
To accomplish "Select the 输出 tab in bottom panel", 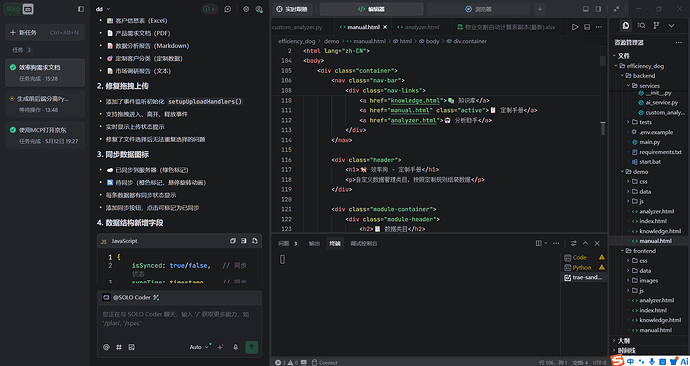I will tap(314, 243).
